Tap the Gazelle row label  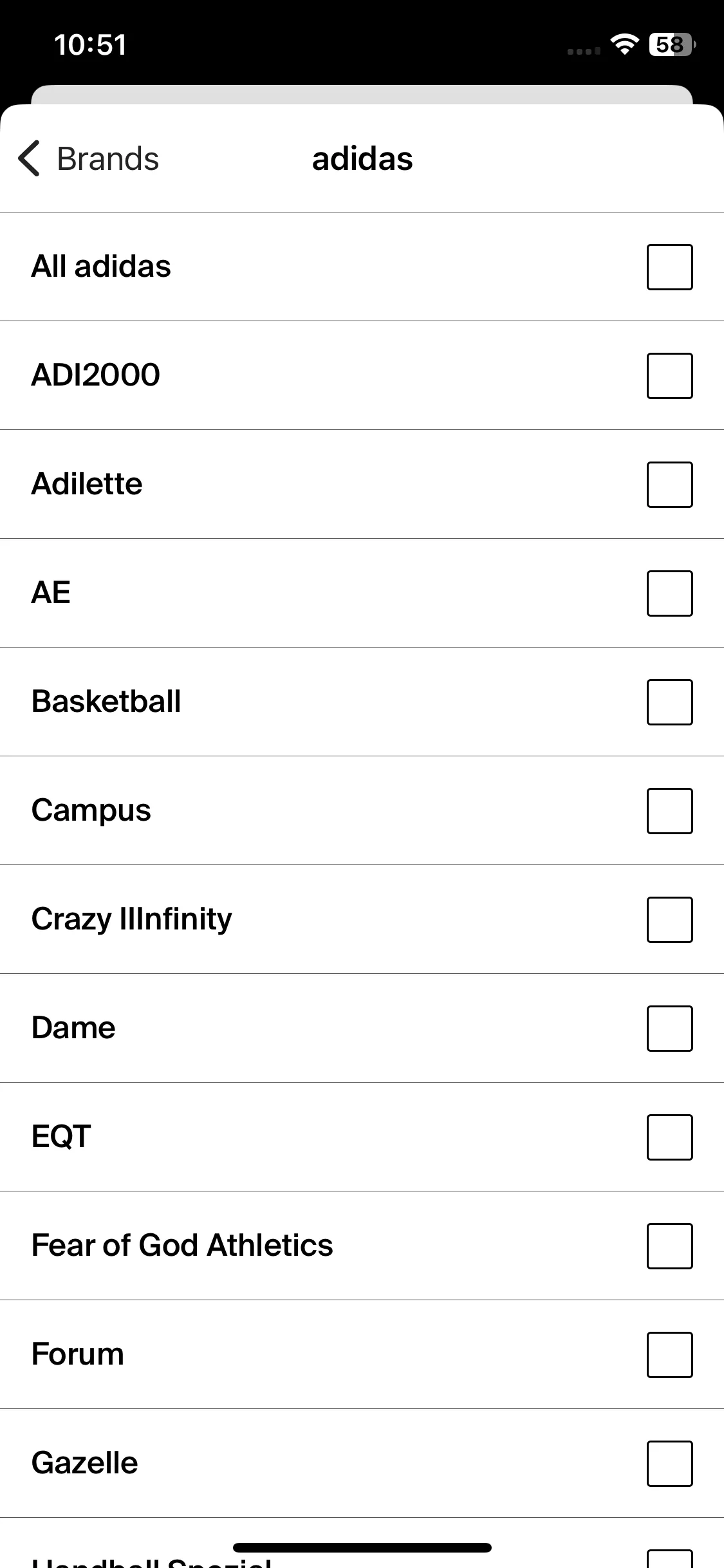tap(84, 1462)
